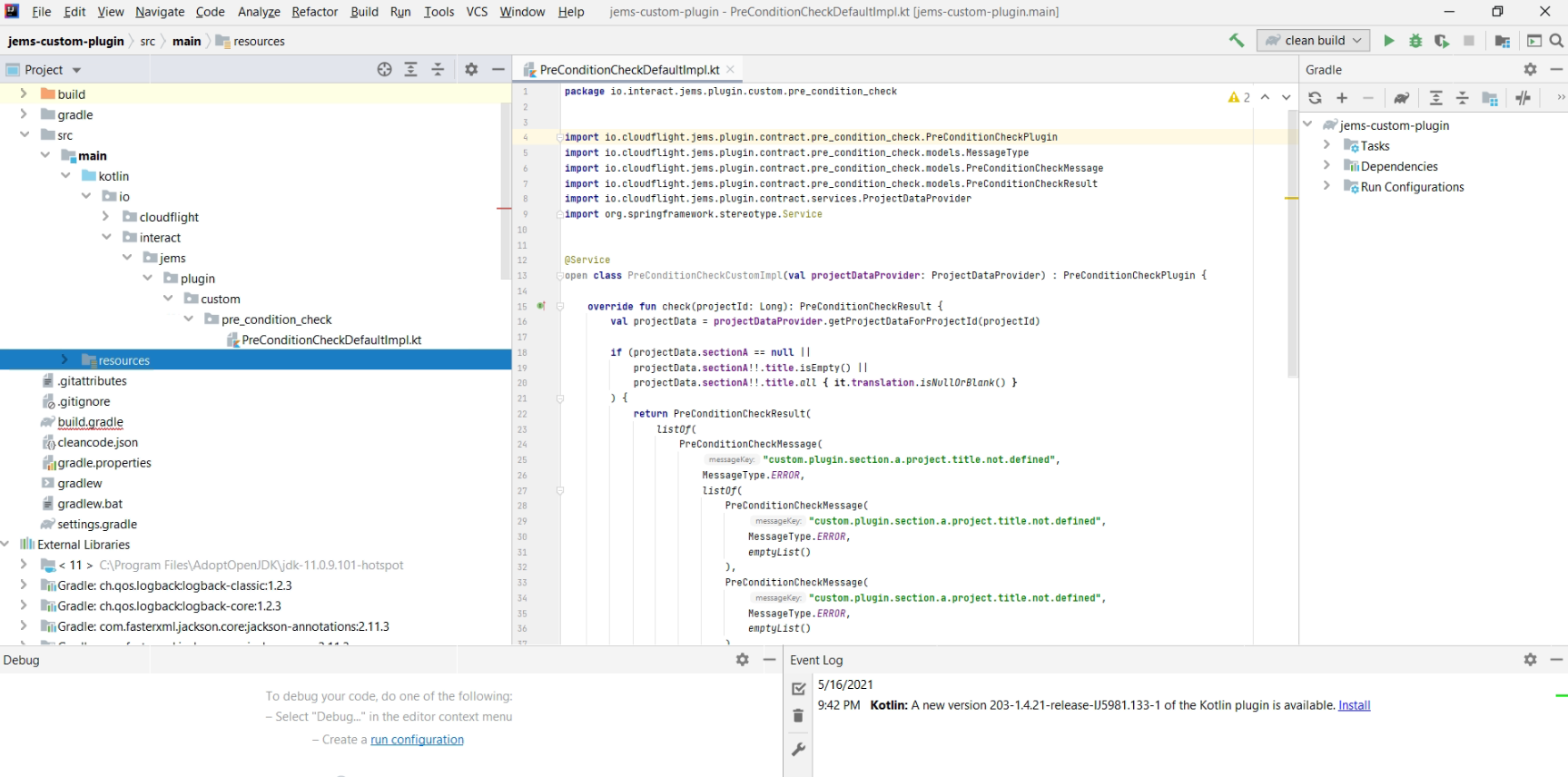
Task: Follow the run configuration link
Action: [x=417, y=740]
